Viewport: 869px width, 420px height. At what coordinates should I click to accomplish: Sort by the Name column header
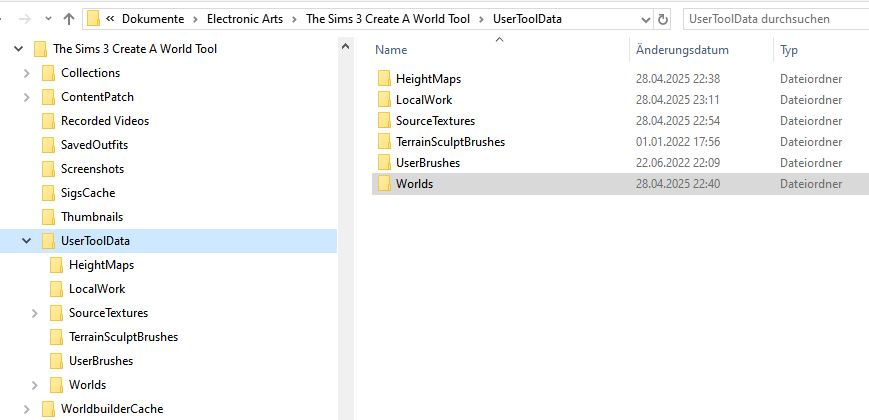pyautogui.click(x=392, y=50)
